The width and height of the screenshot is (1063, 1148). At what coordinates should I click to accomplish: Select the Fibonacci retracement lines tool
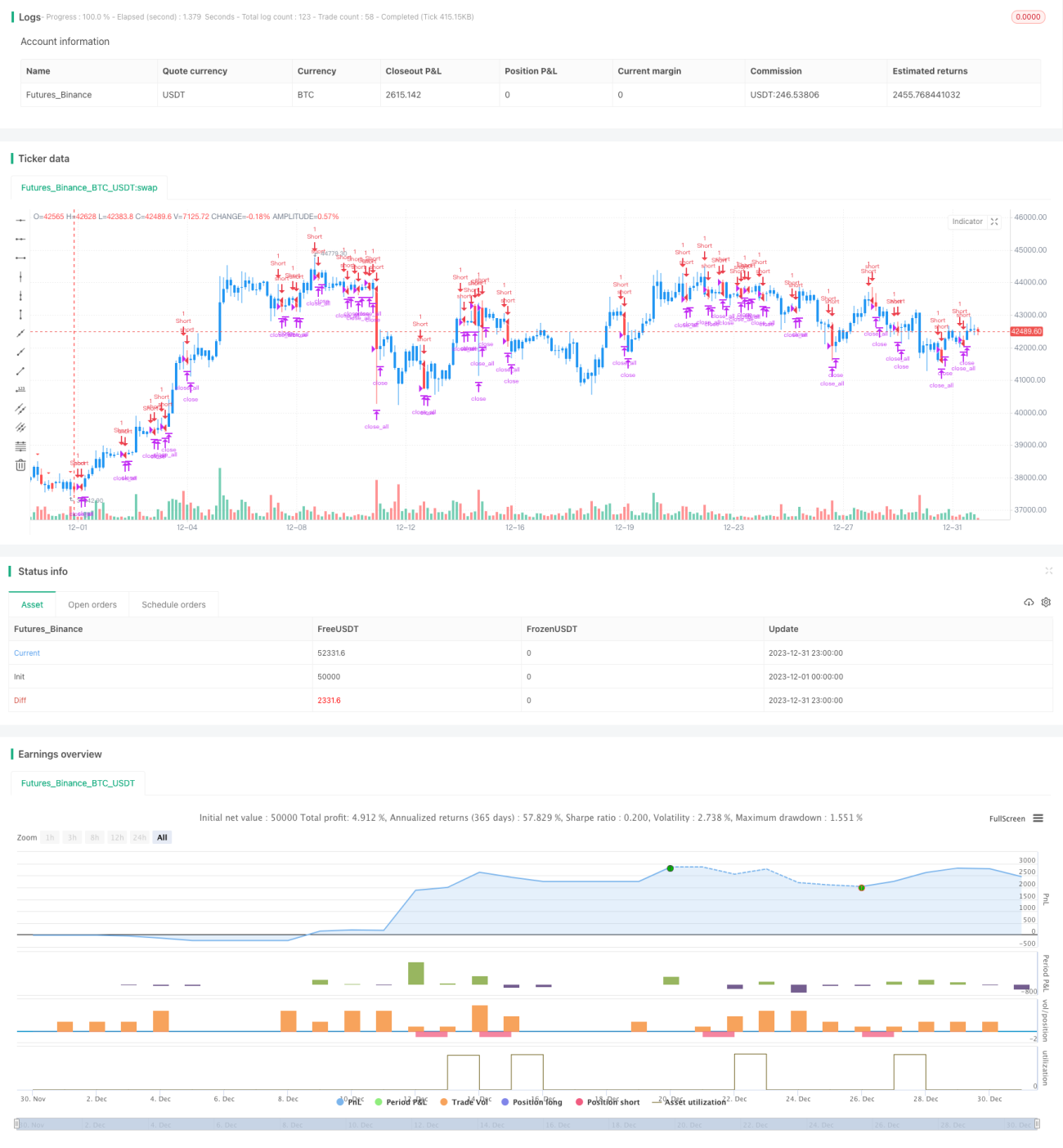(20, 446)
